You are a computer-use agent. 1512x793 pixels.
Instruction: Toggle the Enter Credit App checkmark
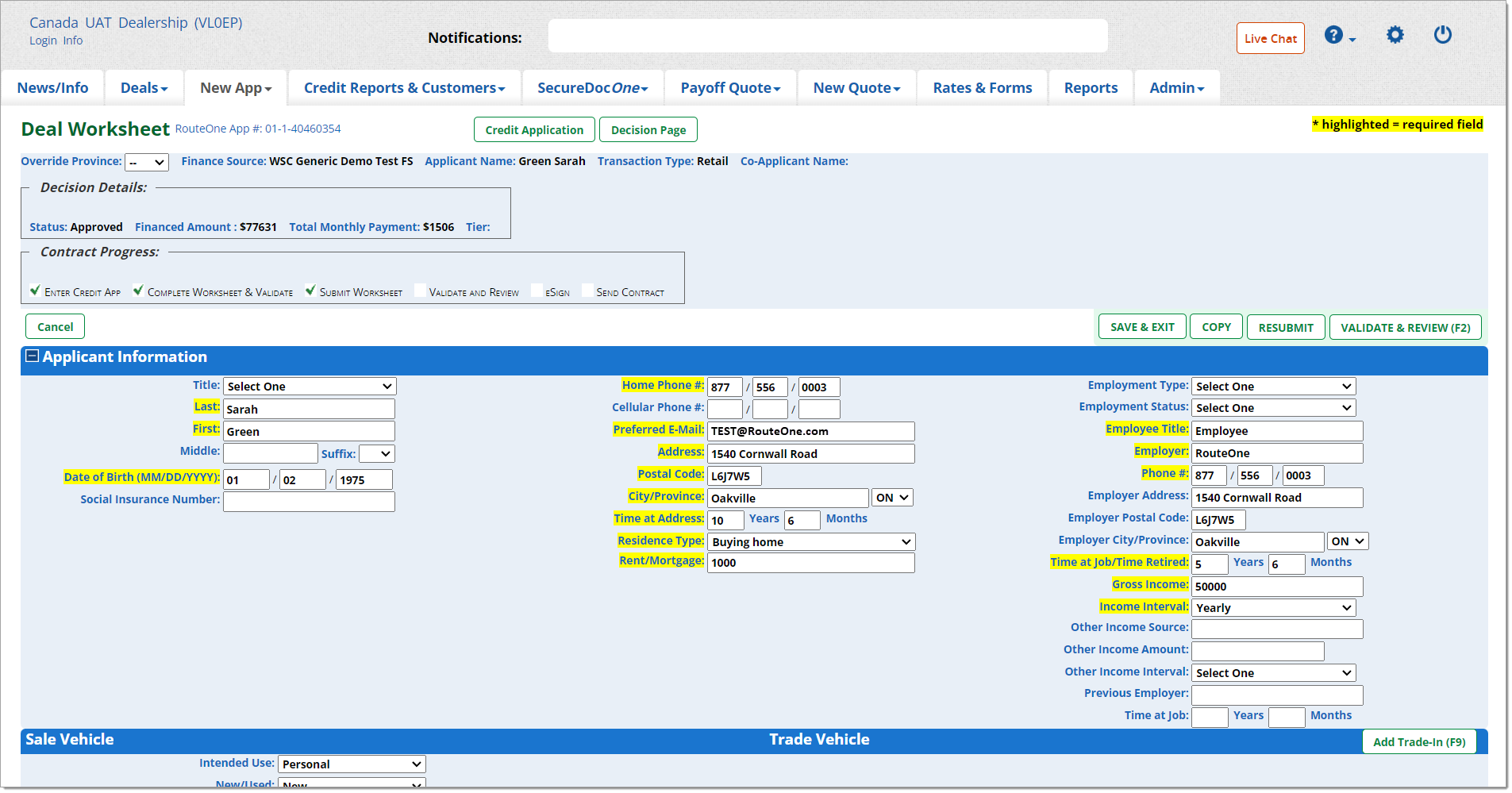pos(35,291)
